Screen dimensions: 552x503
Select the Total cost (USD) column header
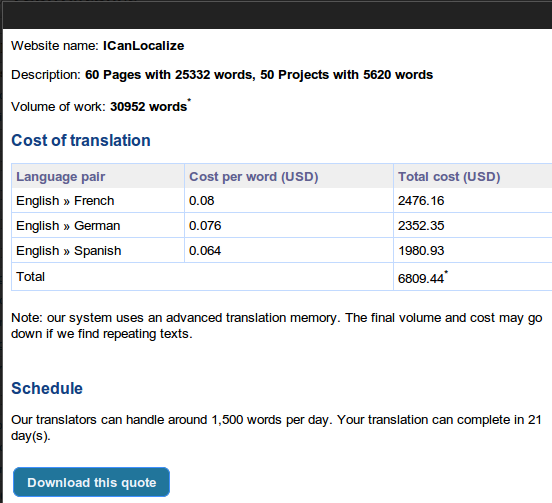click(449, 176)
